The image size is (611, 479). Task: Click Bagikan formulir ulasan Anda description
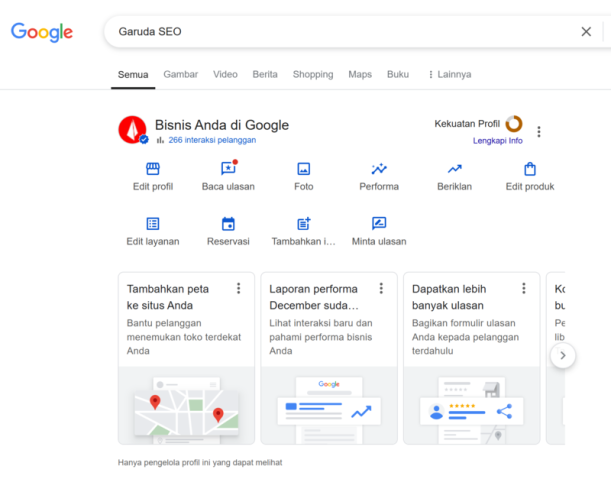tap(465, 337)
